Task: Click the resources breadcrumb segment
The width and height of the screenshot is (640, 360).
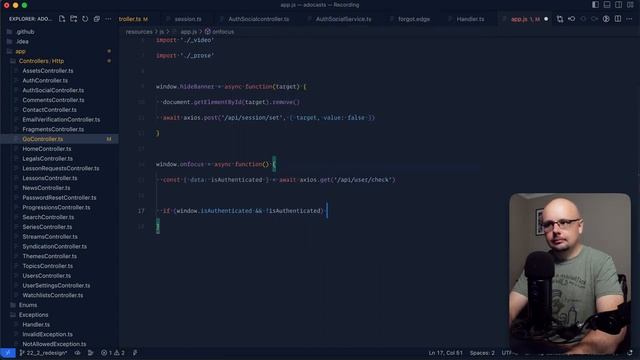Action: [139, 31]
